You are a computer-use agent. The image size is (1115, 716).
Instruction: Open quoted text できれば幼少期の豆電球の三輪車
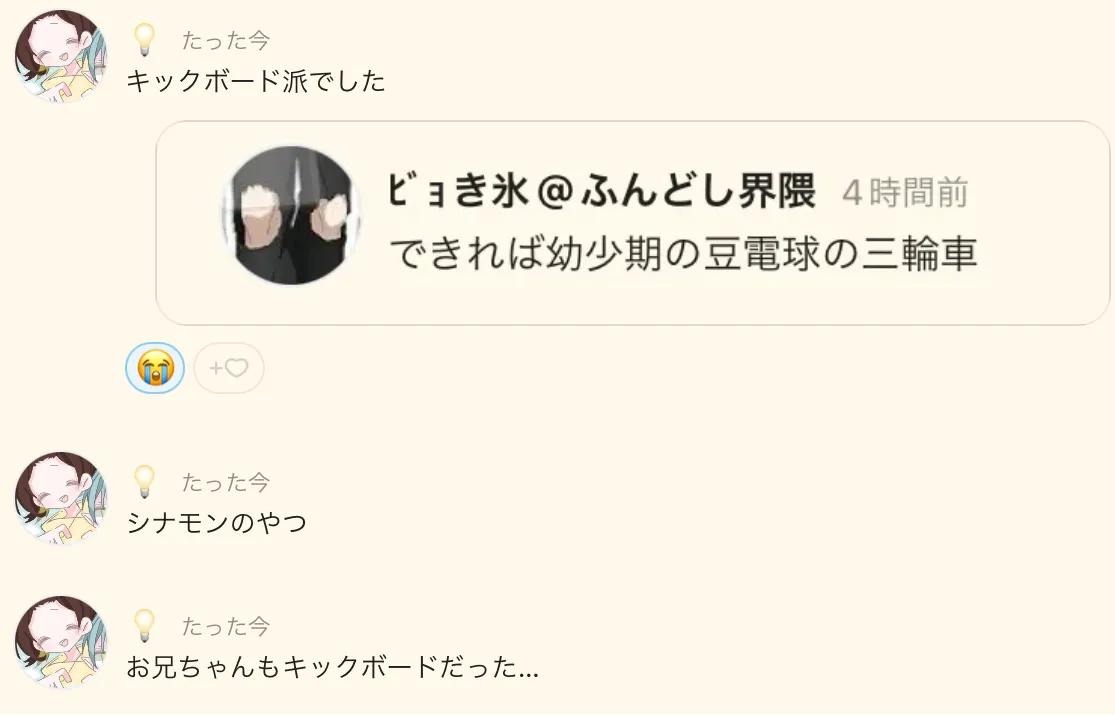click(683, 254)
